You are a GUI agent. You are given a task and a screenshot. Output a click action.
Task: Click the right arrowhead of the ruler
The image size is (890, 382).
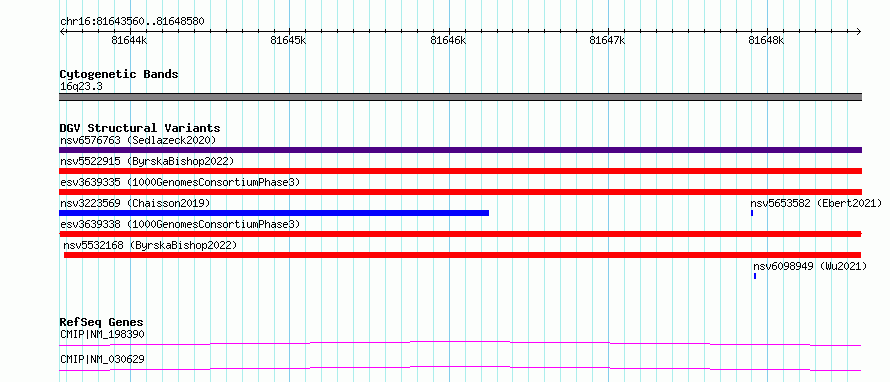click(859, 31)
